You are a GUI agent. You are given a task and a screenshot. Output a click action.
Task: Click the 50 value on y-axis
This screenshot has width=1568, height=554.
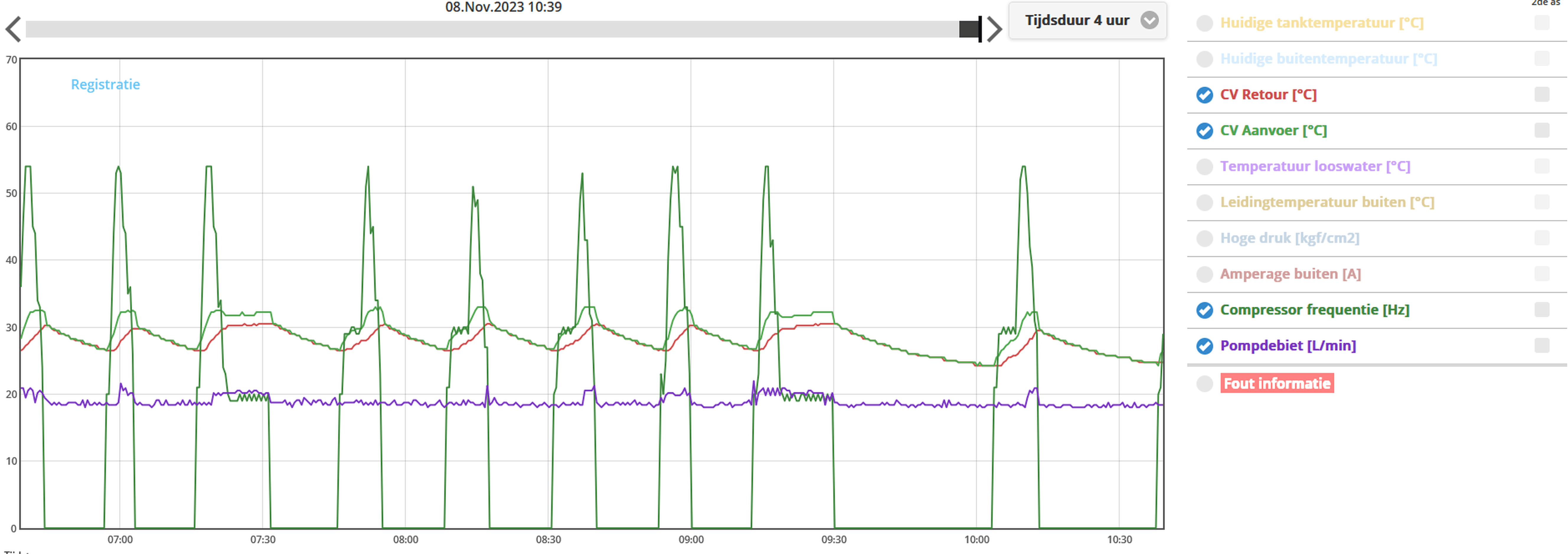[11, 194]
